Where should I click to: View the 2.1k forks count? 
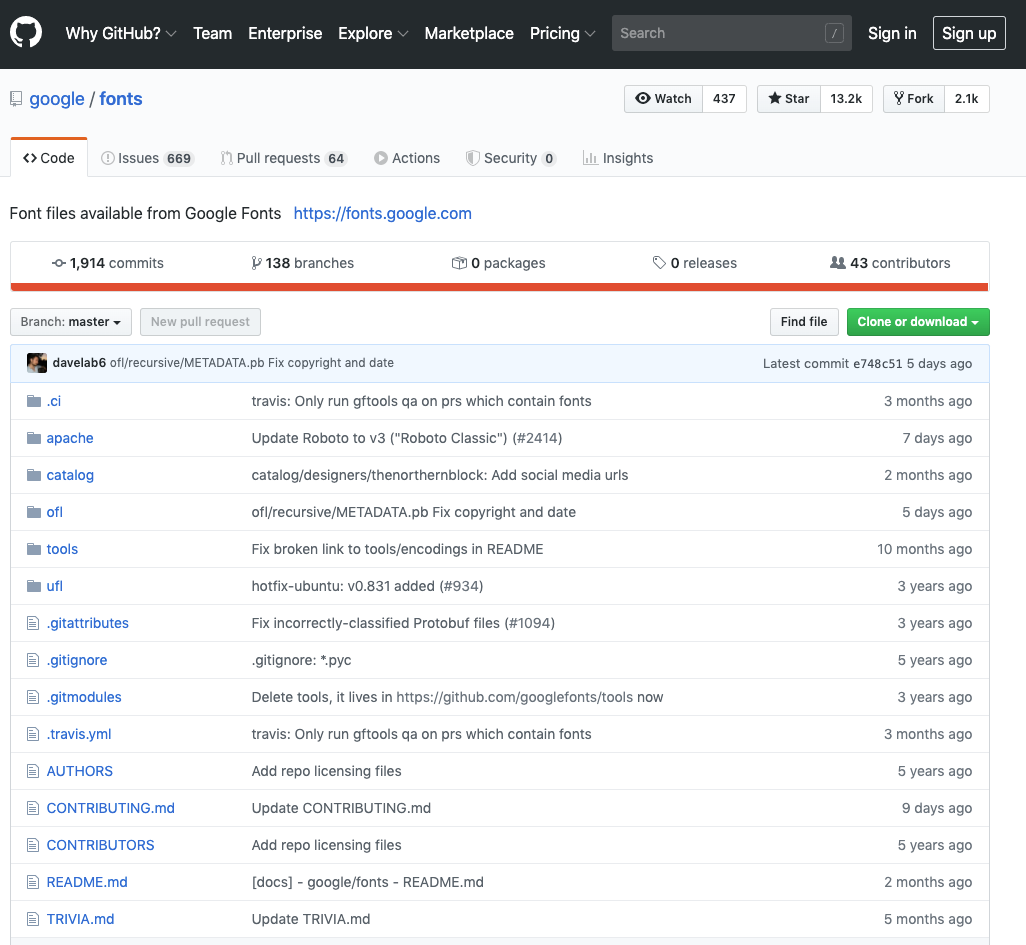[966, 99]
